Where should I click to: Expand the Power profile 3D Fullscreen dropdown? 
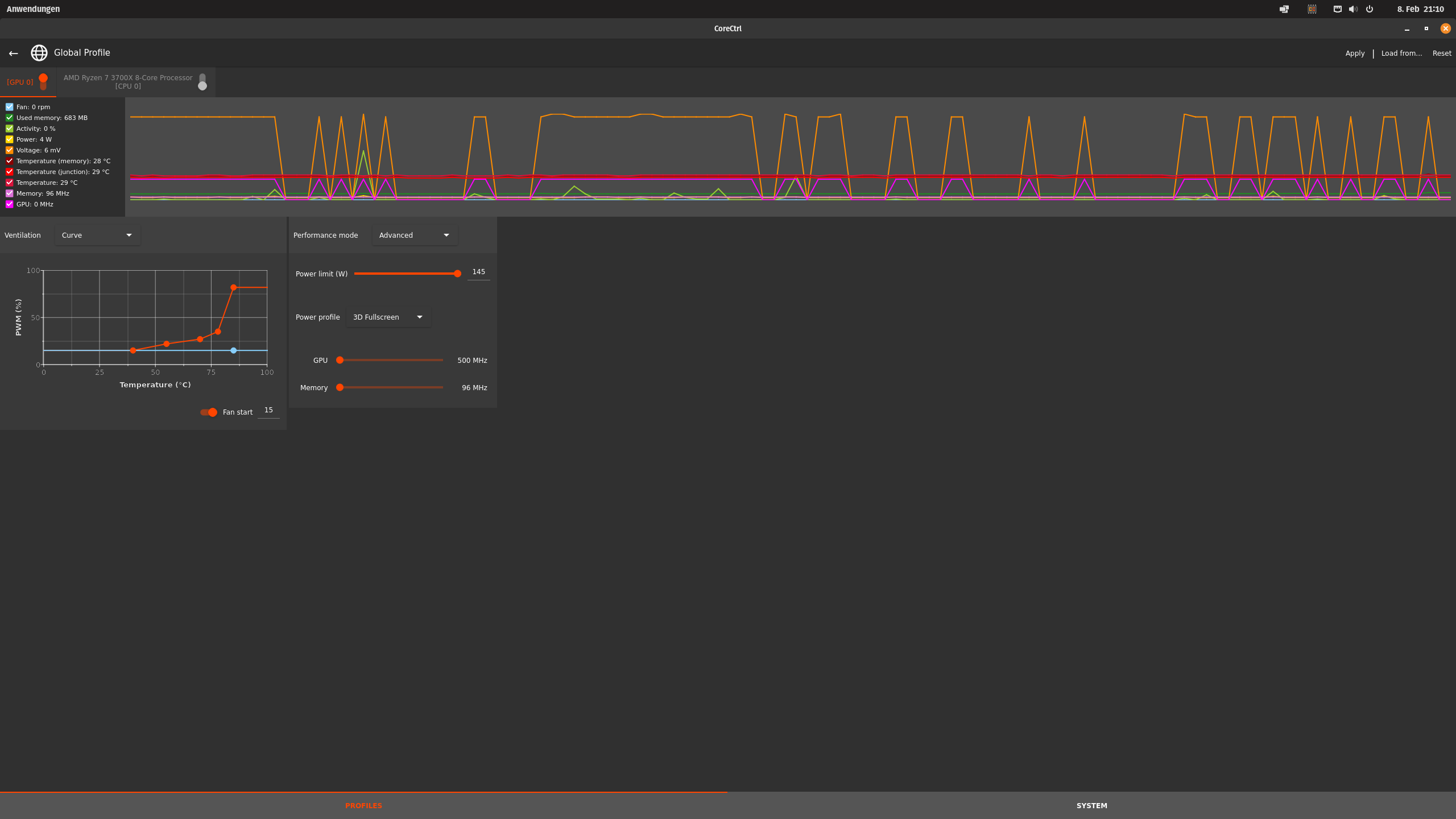click(388, 317)
